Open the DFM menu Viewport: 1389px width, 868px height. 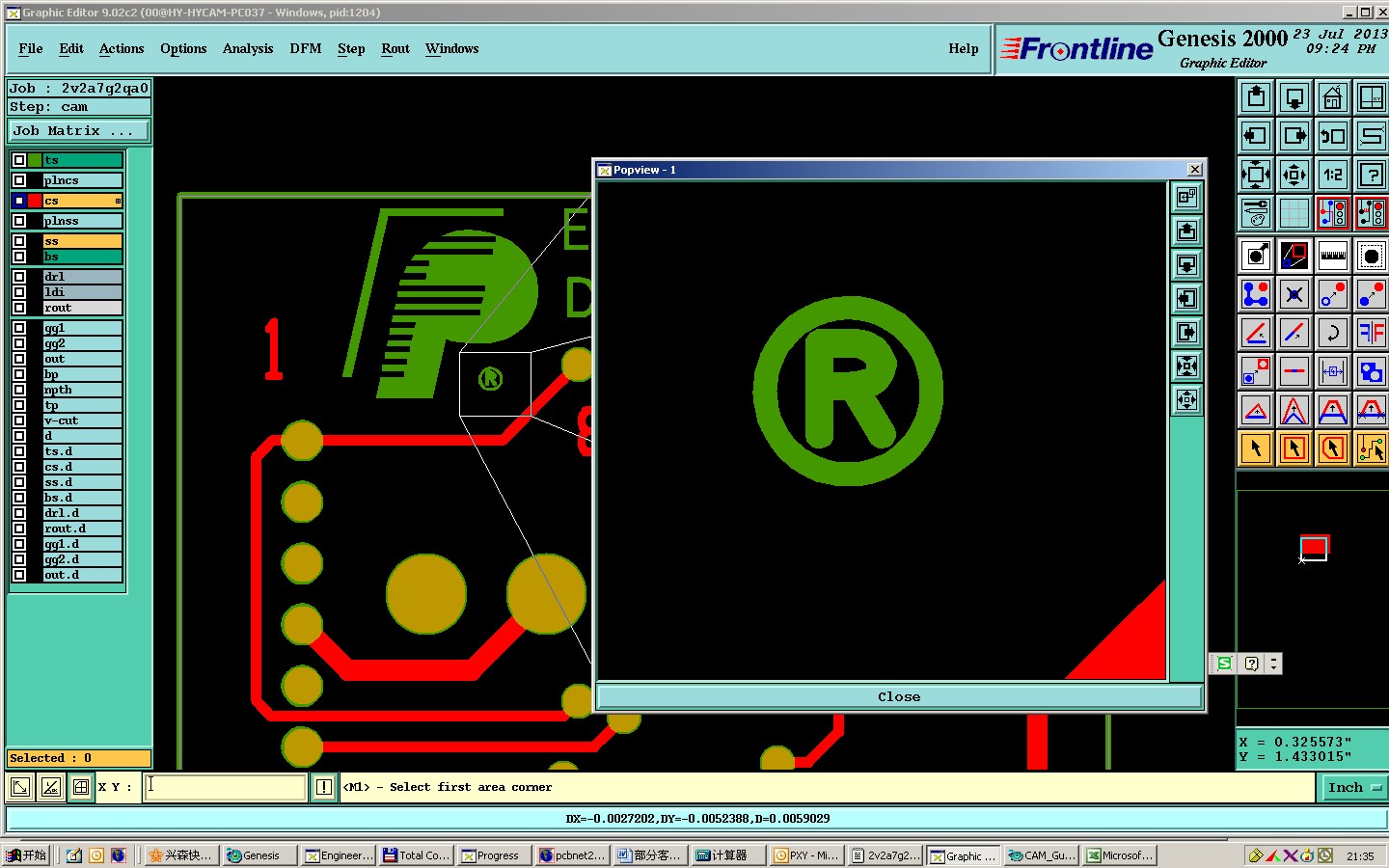306,48
